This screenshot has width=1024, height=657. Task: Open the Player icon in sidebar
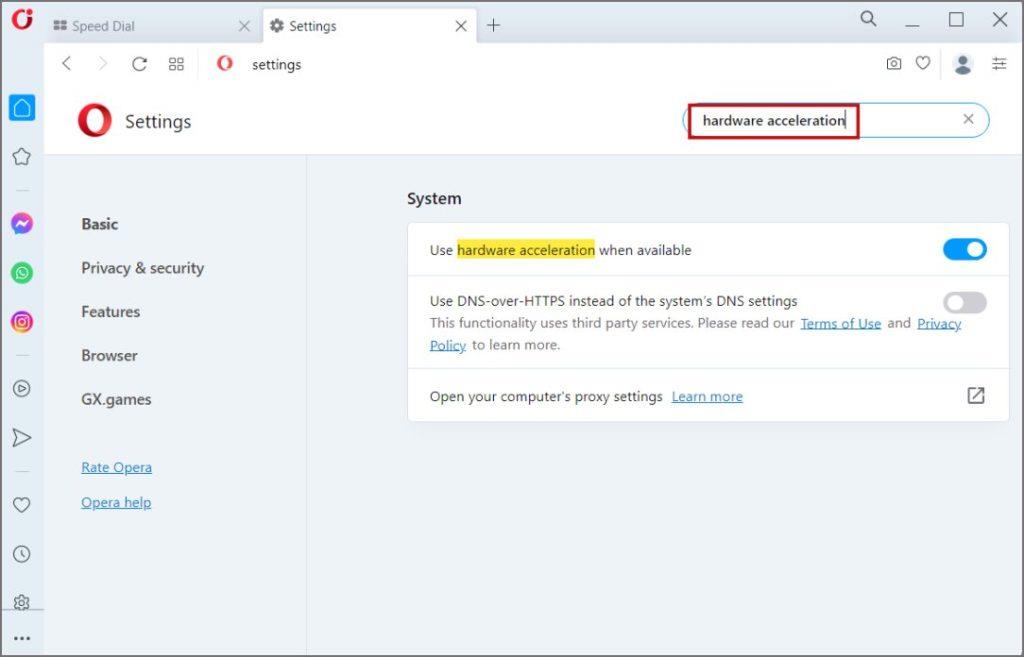point(22,389)
